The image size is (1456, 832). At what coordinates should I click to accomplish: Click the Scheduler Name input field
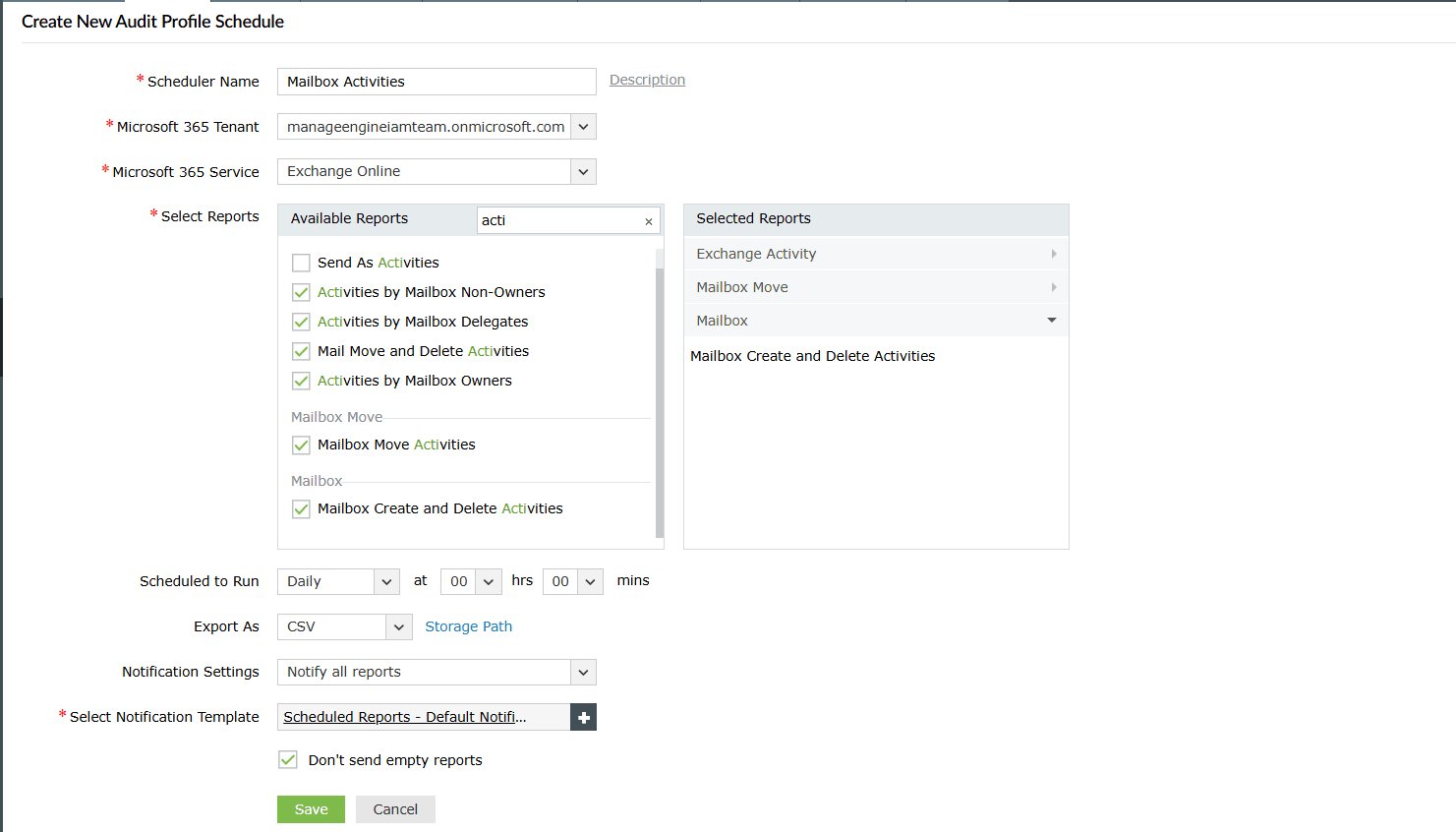[x=437, y=82]
